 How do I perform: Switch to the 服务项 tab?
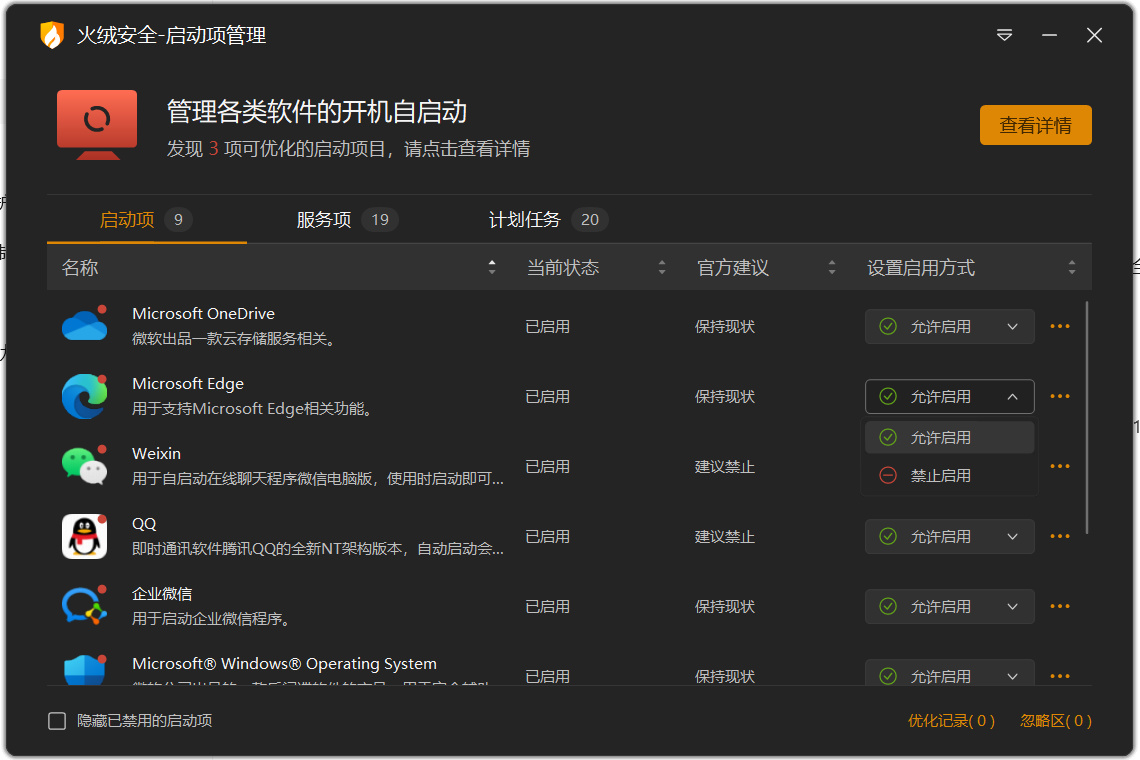tap(347, 220)
